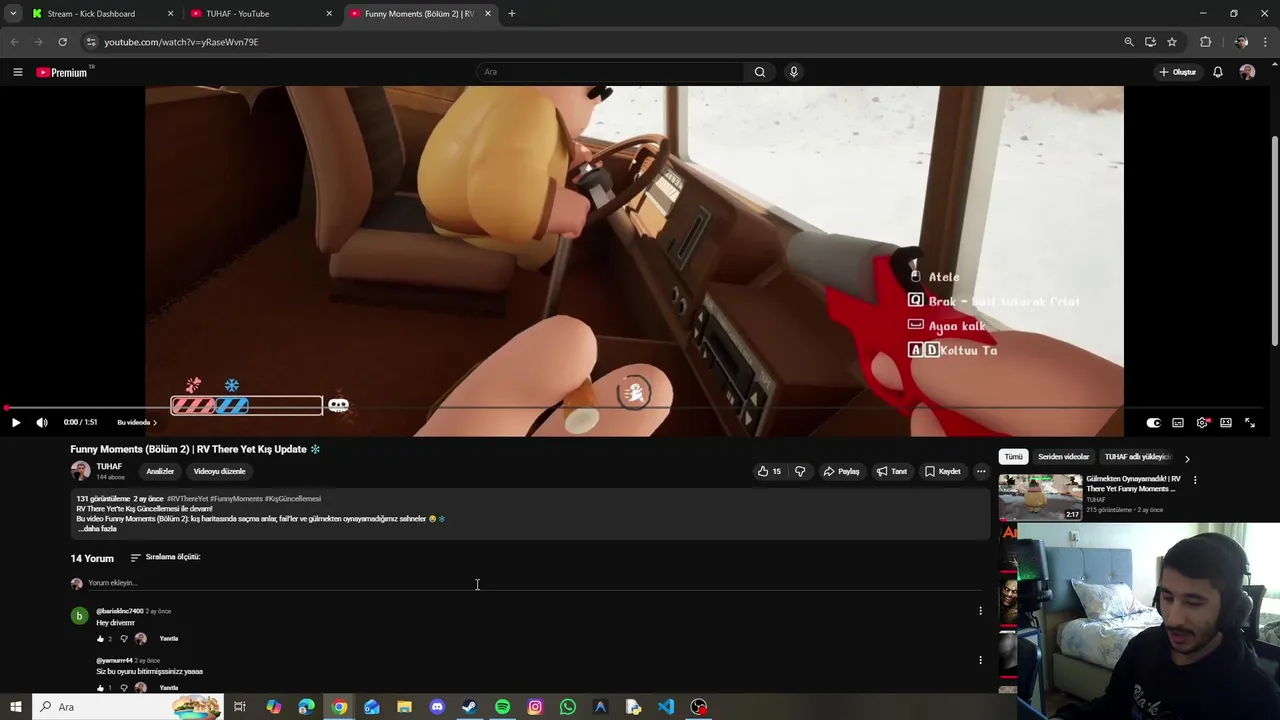Select 'TUHAF adlı yükleyici' filter chip

1138,457
